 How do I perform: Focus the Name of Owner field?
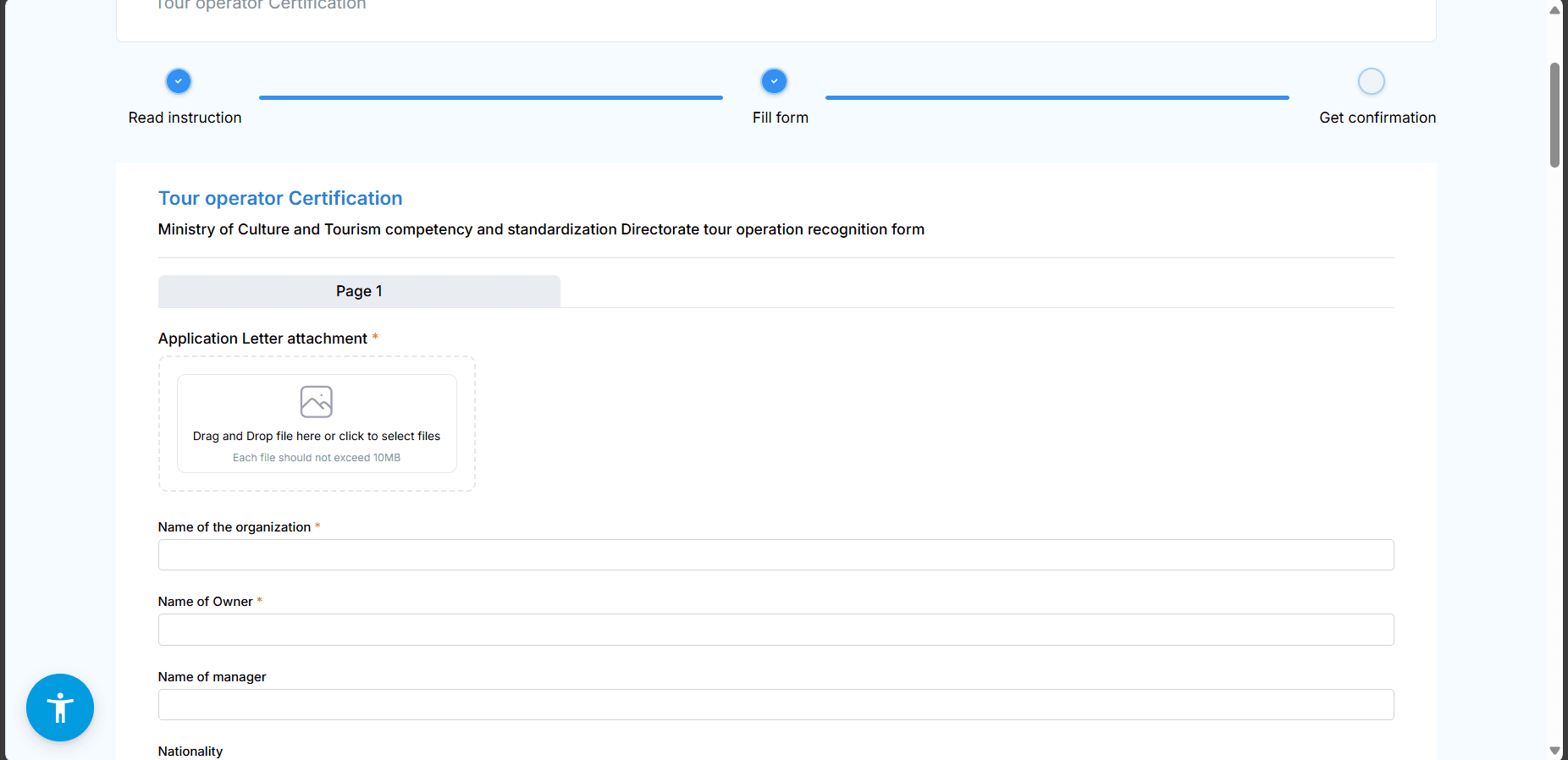tap(776, 630)
